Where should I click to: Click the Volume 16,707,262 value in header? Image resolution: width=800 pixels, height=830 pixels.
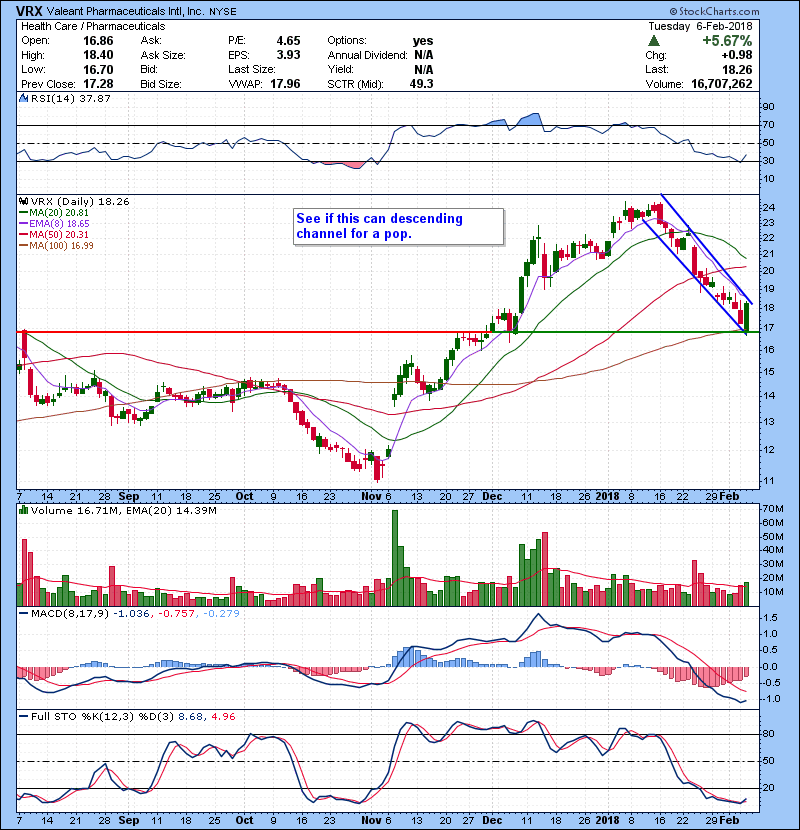[722, 84]
